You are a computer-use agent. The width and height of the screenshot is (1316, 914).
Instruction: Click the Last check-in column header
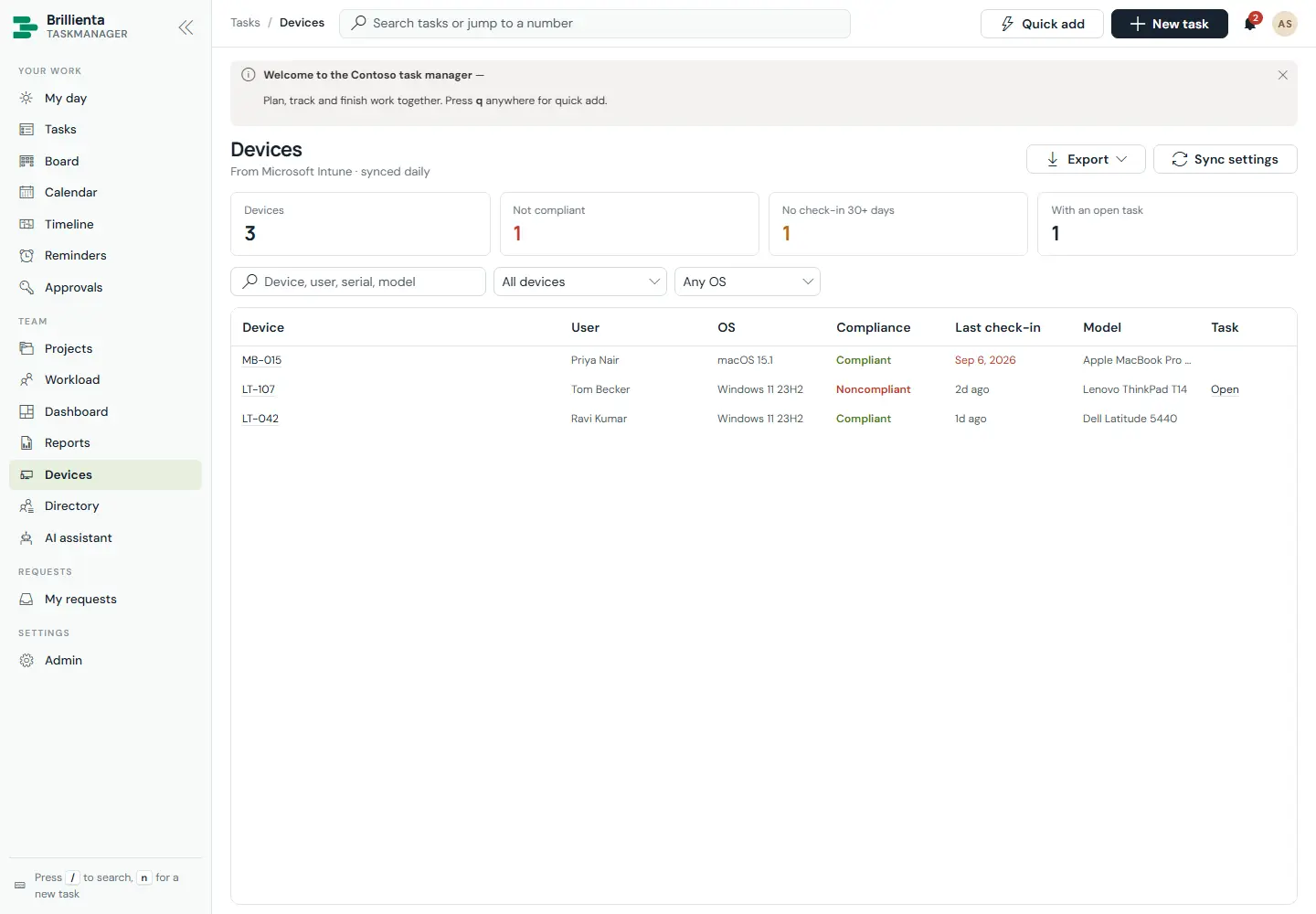click(998, 327)
